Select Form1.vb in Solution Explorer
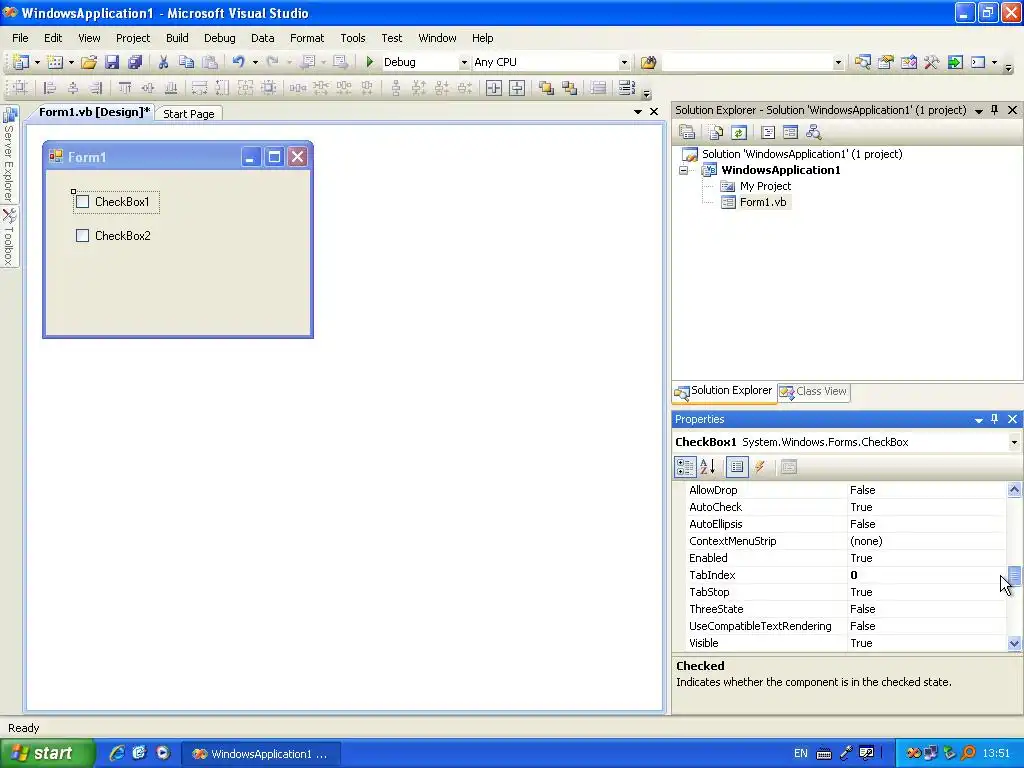Screen dimensions: 1024x768 point(762,202)
